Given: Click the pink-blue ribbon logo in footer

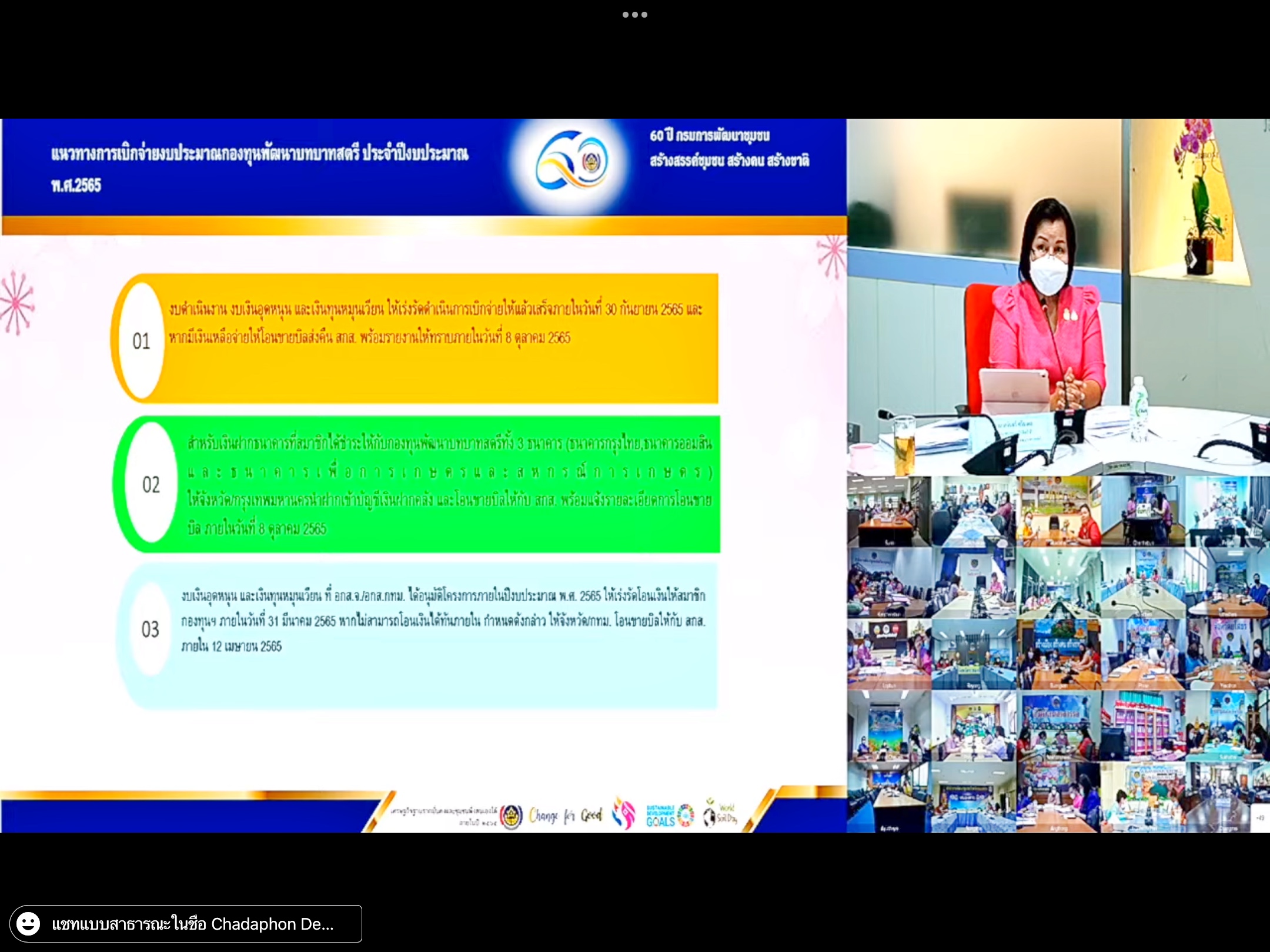Looking at the screenshot, I should pyautogui.click(x=623, y=813).
